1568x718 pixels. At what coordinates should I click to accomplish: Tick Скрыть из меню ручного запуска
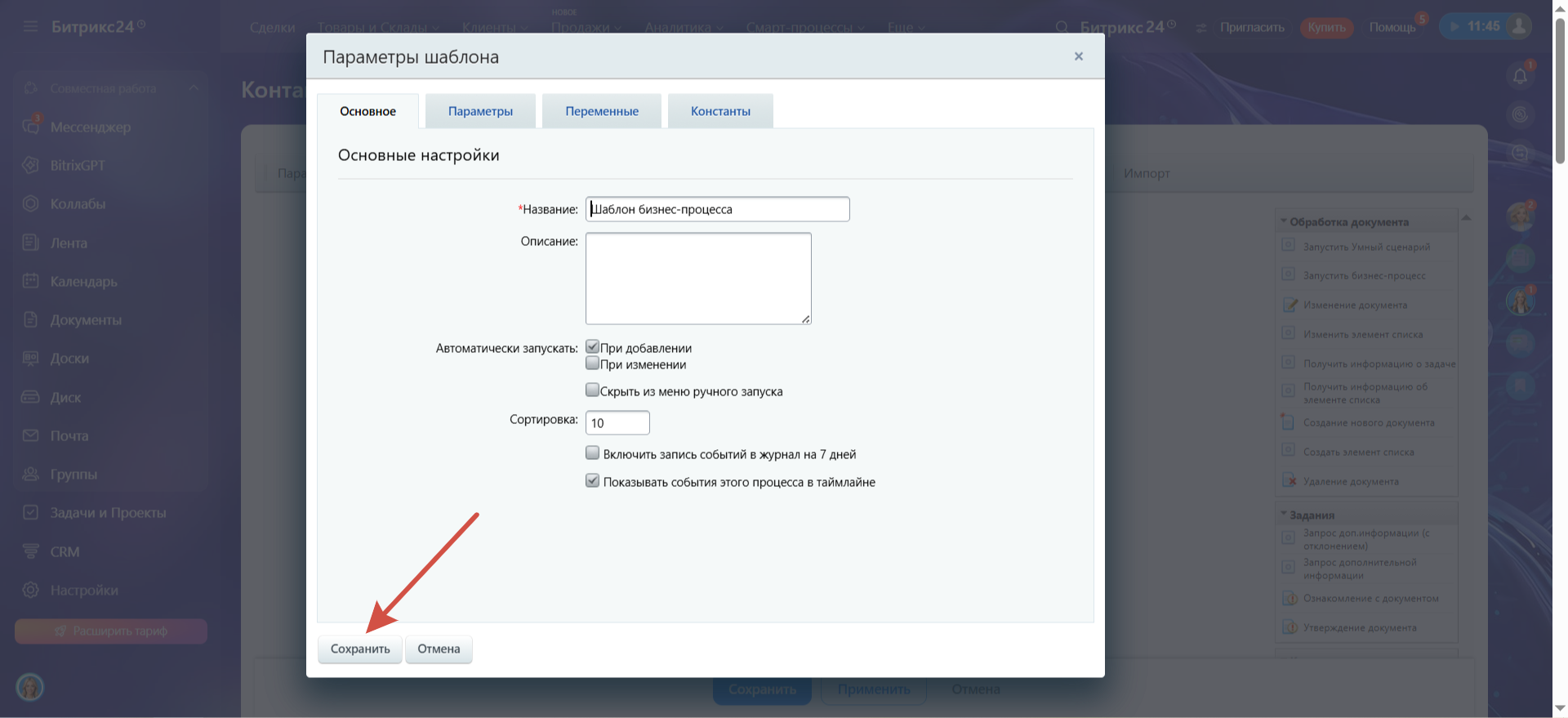pos(593,390)
